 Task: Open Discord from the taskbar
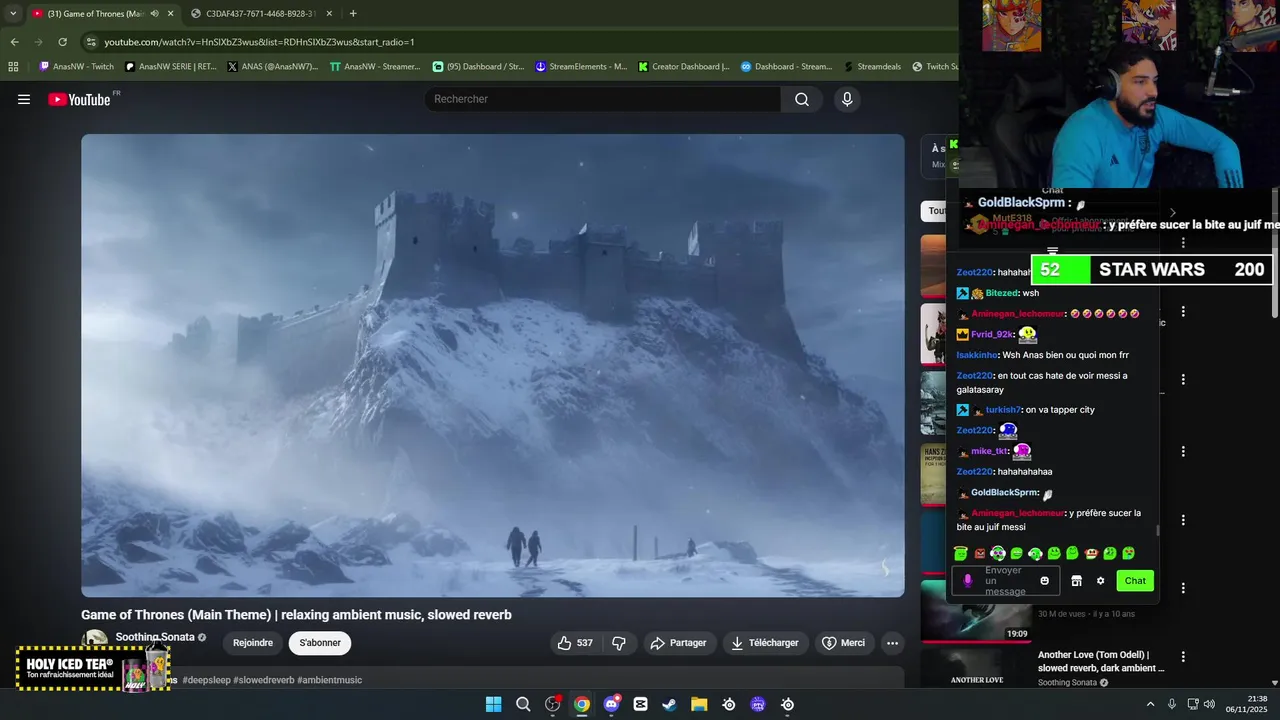tap(611, 704)
